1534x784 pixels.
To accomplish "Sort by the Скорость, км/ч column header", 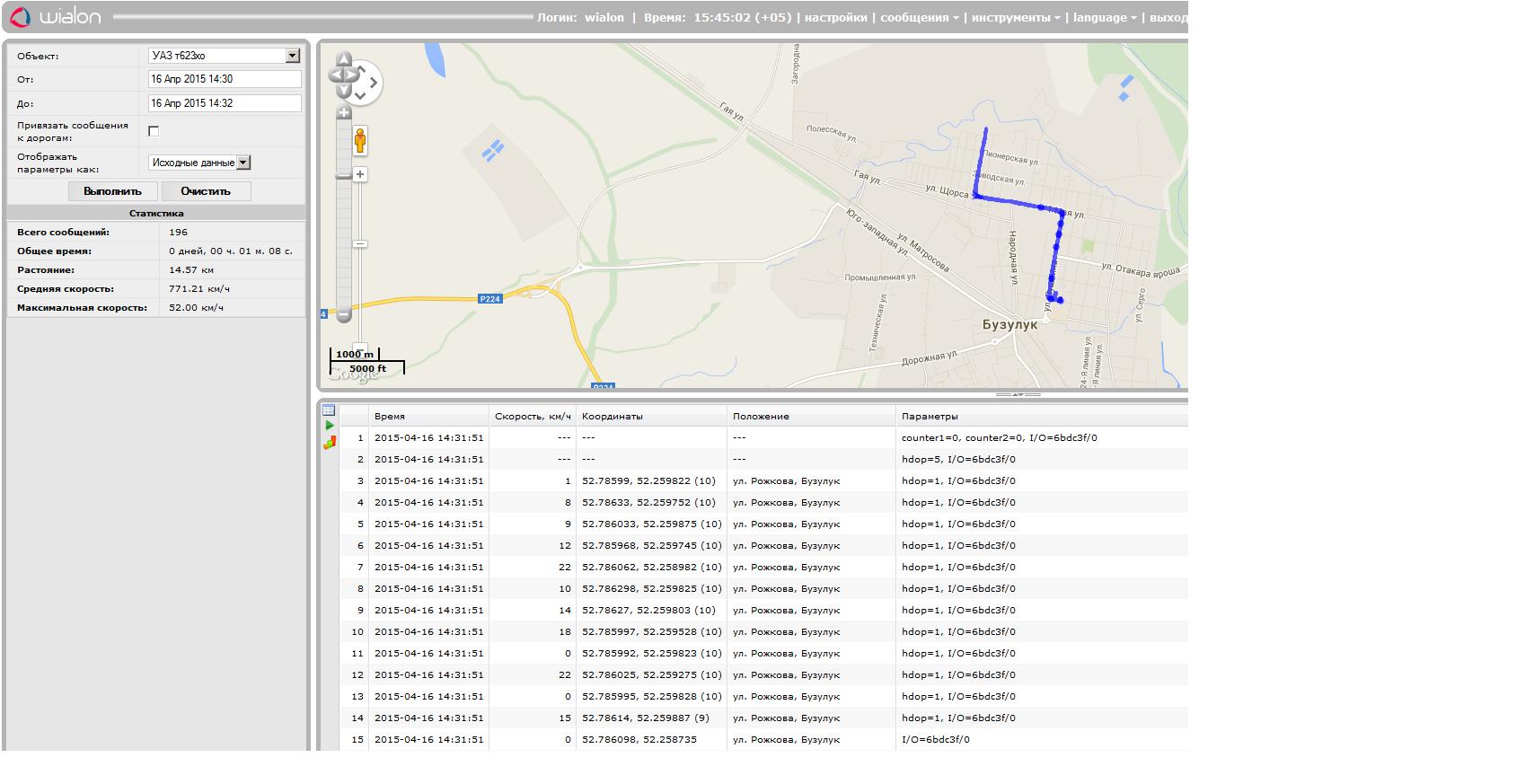I will 532,417.
